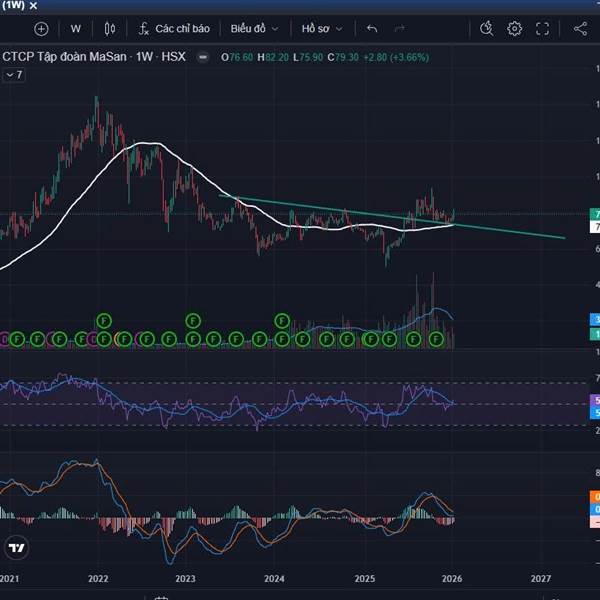Viewport: 600px width, 600px height.
Task: Click the add symbol plus icon
Action: point(41,29)
